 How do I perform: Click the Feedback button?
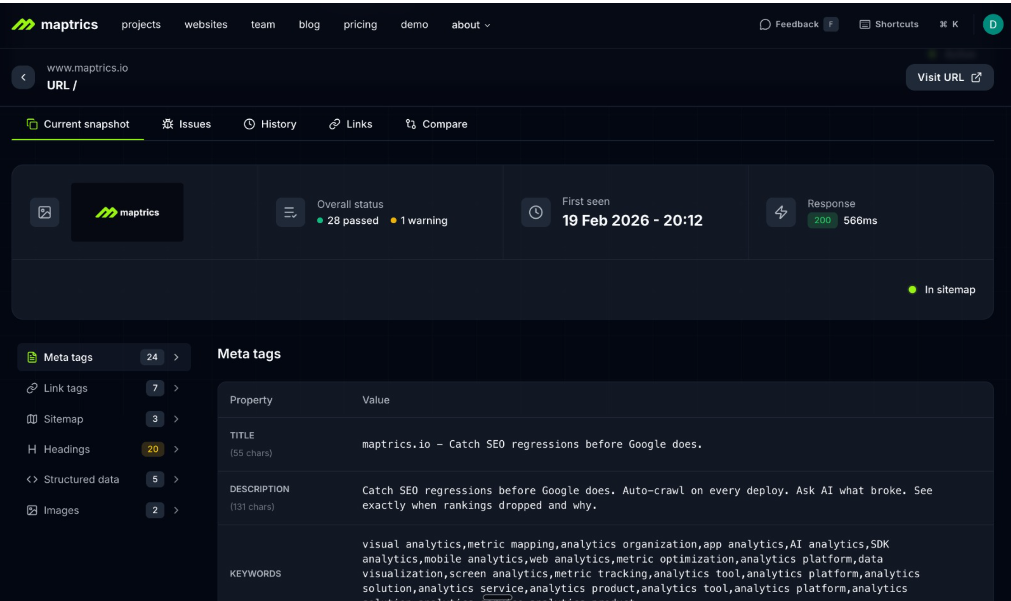click(798, 25)
